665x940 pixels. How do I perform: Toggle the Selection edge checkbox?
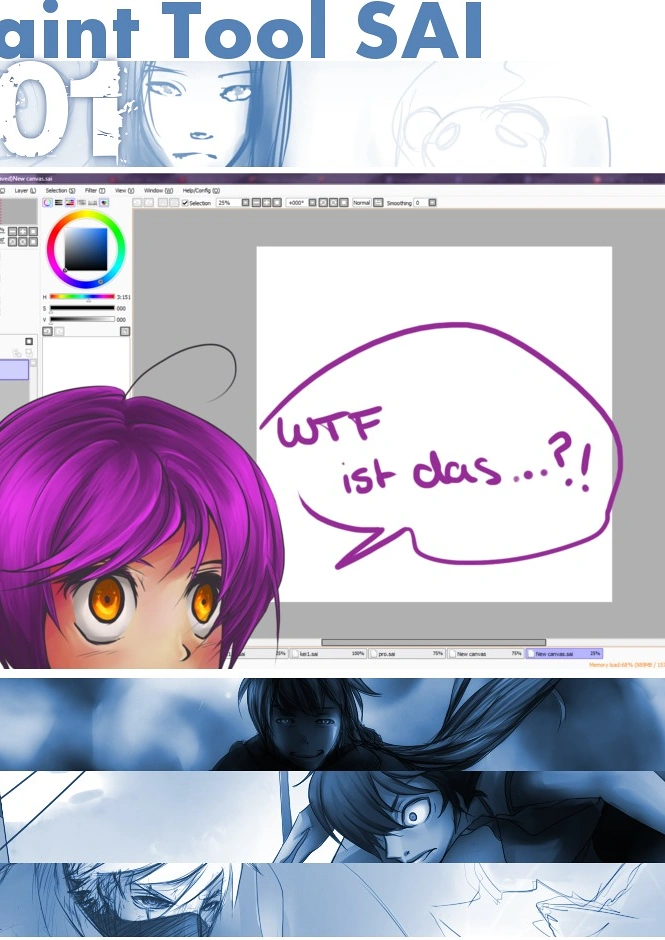(185, 203)
